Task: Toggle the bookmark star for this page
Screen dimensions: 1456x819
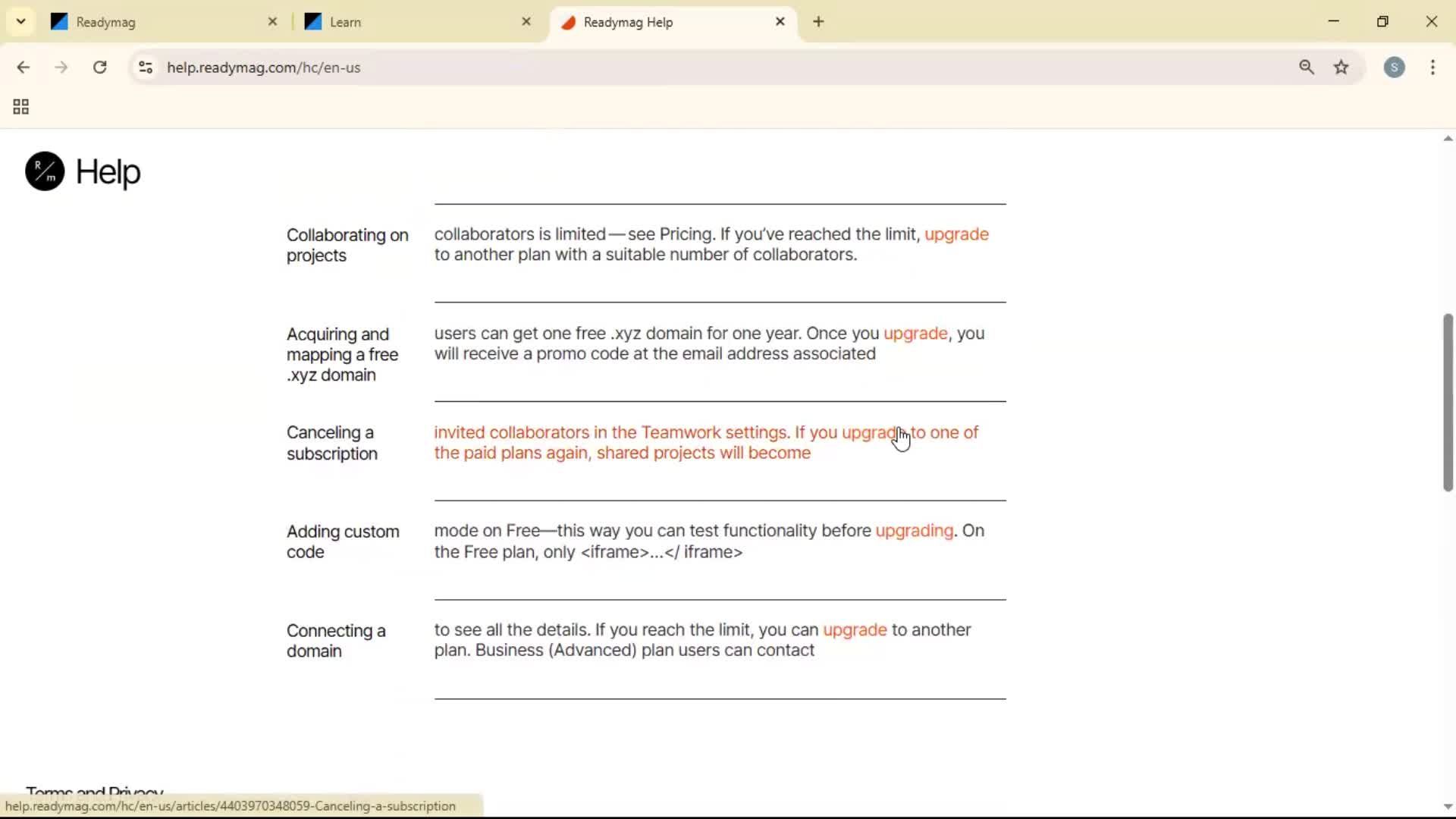Action: [1342, 67]
